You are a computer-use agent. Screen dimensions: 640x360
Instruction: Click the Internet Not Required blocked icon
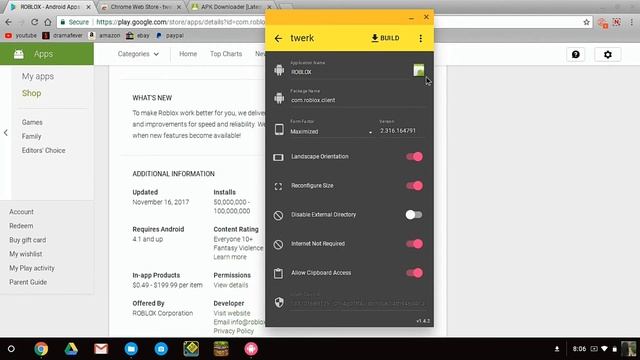pos(278,244)
